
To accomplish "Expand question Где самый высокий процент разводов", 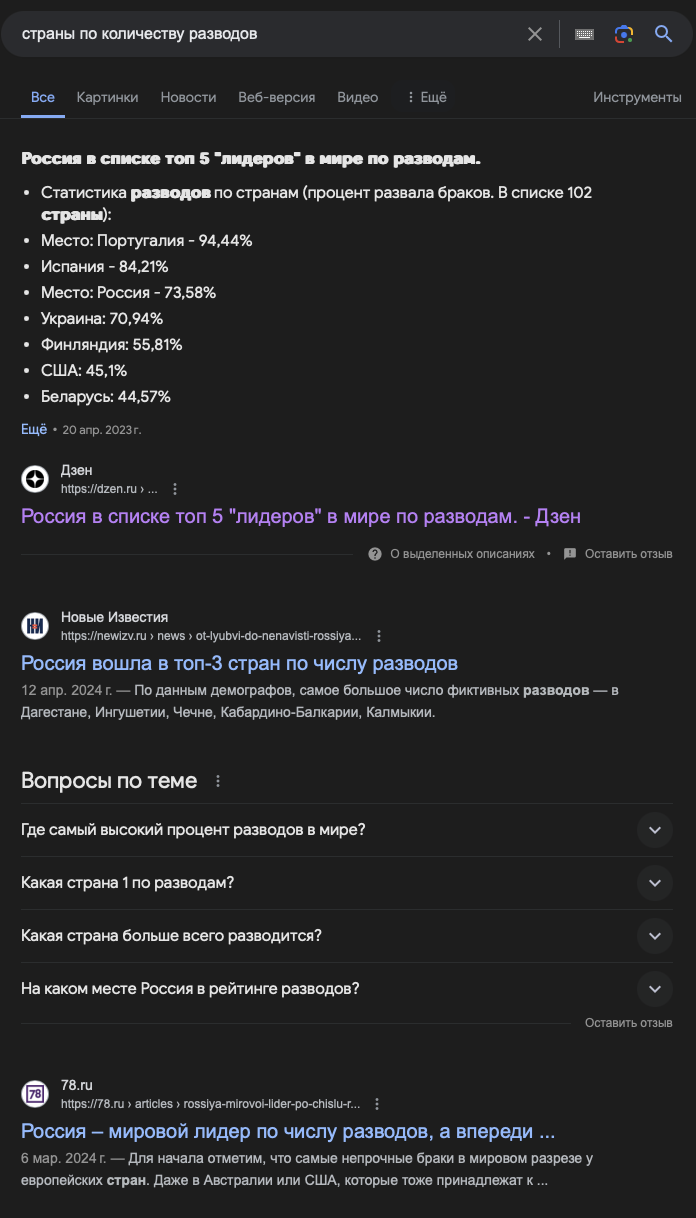I will pos(346,830).
